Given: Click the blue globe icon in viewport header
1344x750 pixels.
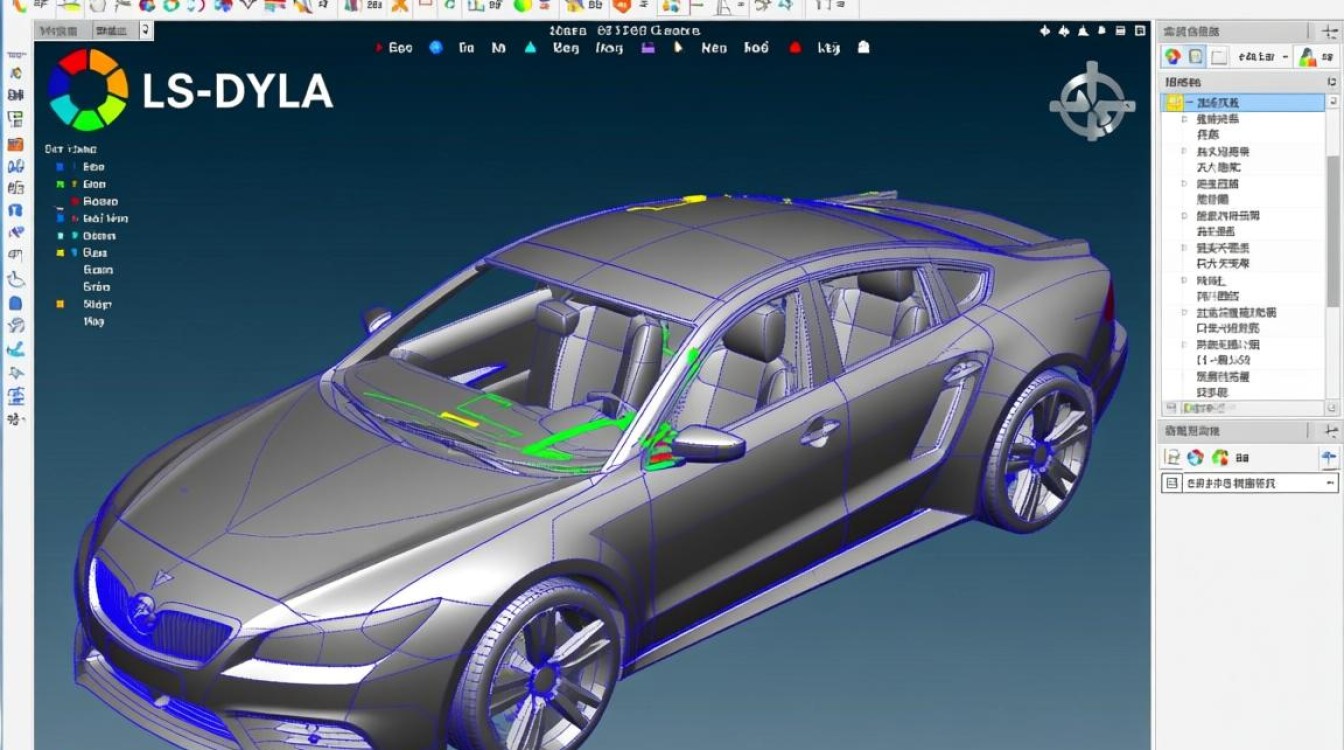Looking at the screenshot, I should [435, 47].
